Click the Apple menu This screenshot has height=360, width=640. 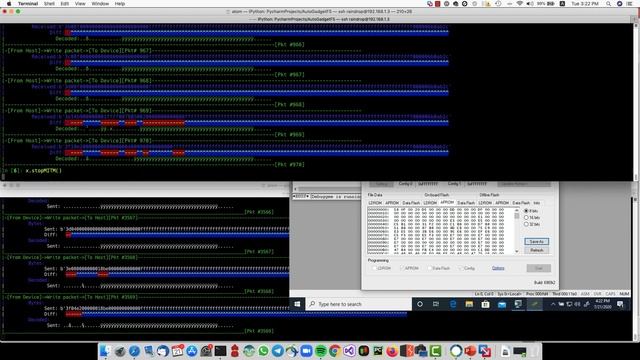9,4
